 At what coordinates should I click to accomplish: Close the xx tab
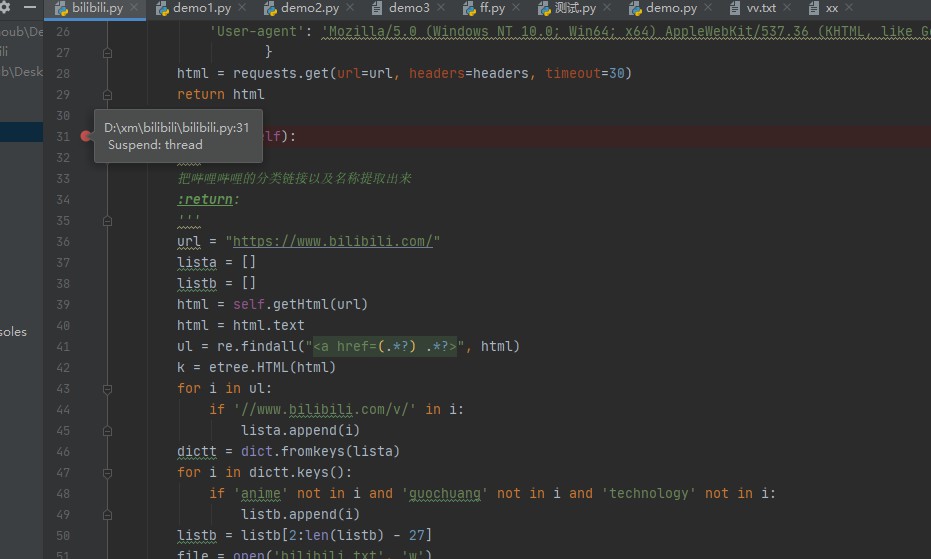(x=849, y=7)
